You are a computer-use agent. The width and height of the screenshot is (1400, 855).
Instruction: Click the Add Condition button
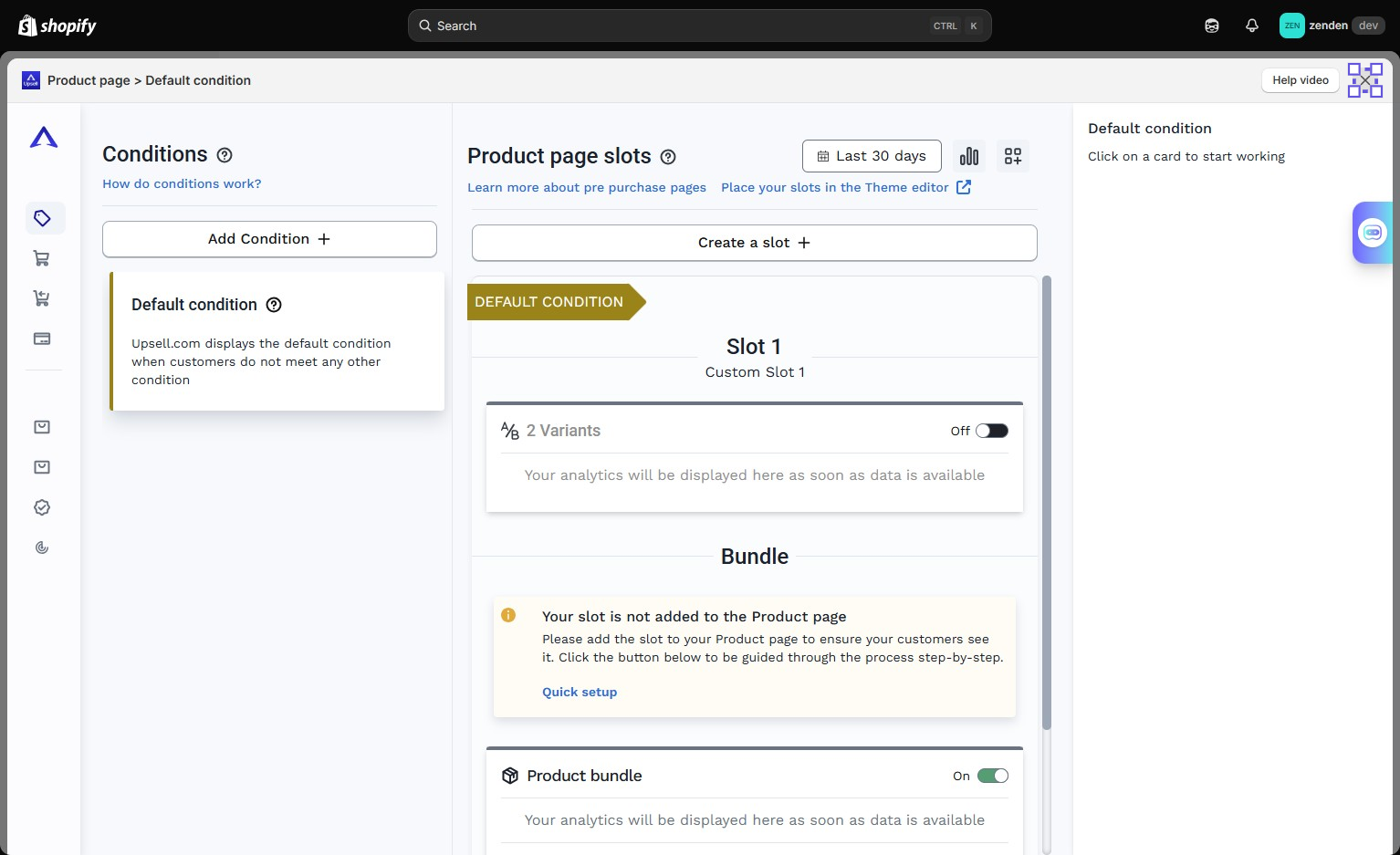click(x=269, y=239)
